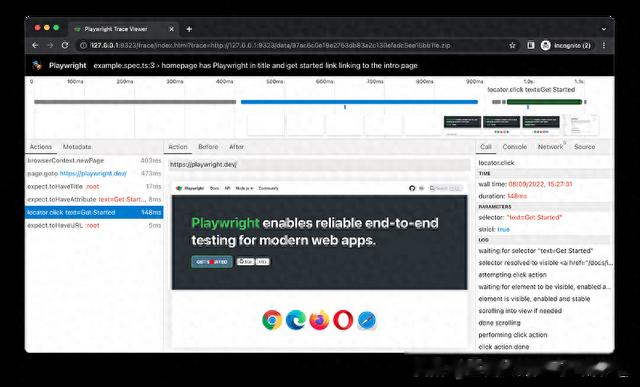Click the theme toggle icon in snapshot navbar
Screen dimensions: 640x387
tap(421, 188)
